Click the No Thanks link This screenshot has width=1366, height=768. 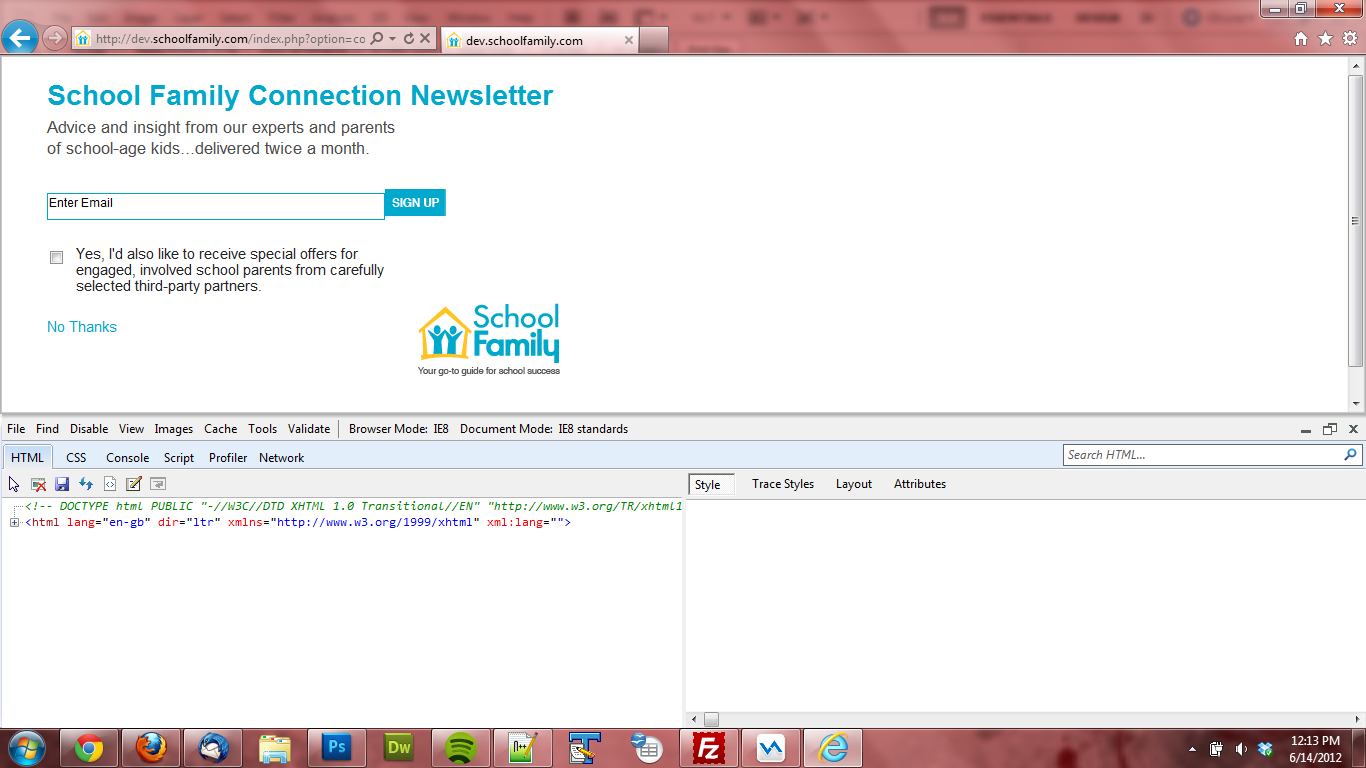point(82,327)
